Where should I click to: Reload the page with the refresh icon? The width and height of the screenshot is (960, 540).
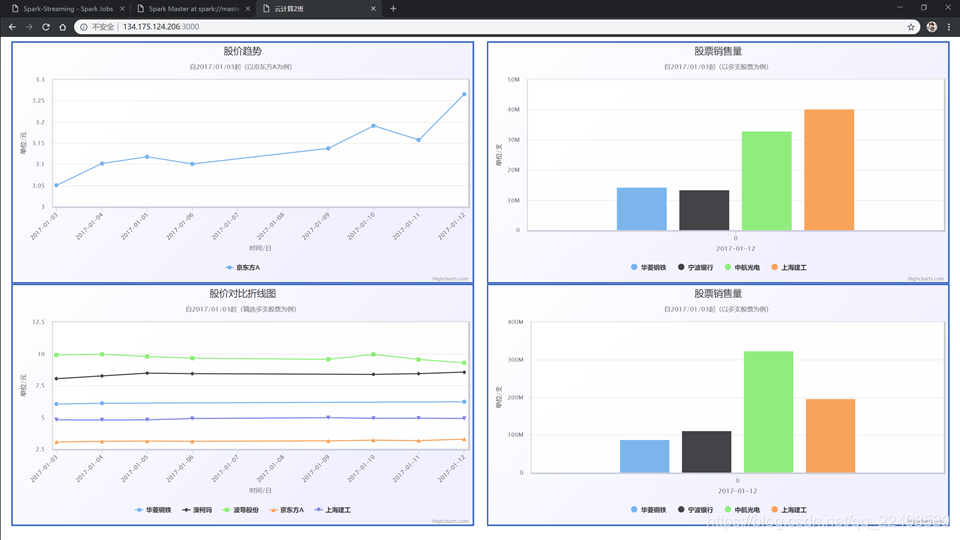46,27
